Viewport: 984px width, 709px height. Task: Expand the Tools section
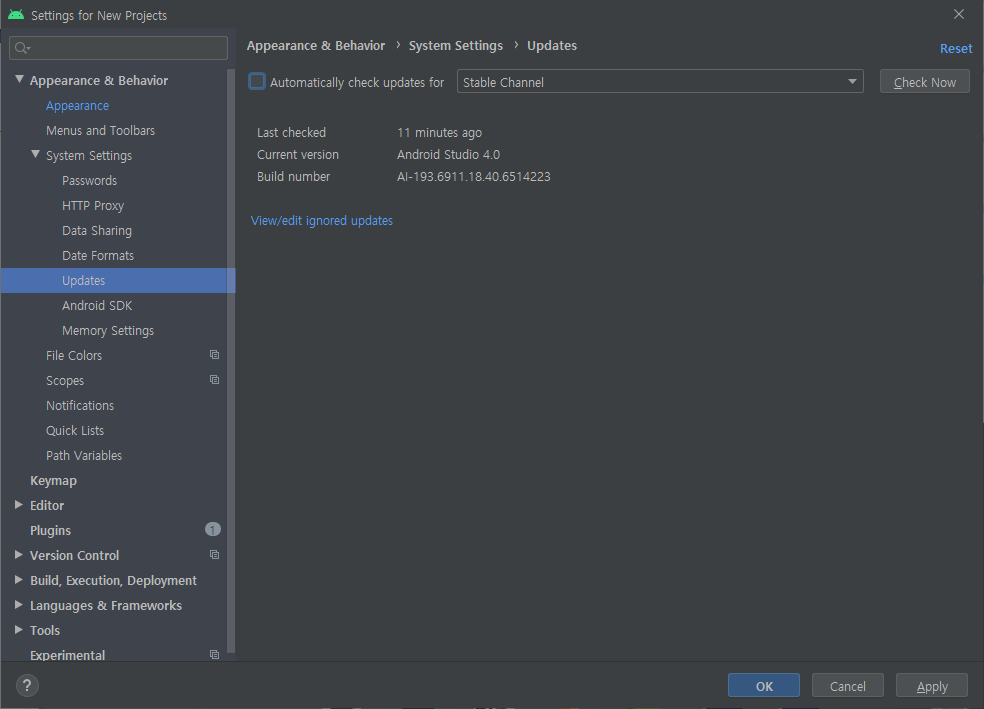pos(19,629)
